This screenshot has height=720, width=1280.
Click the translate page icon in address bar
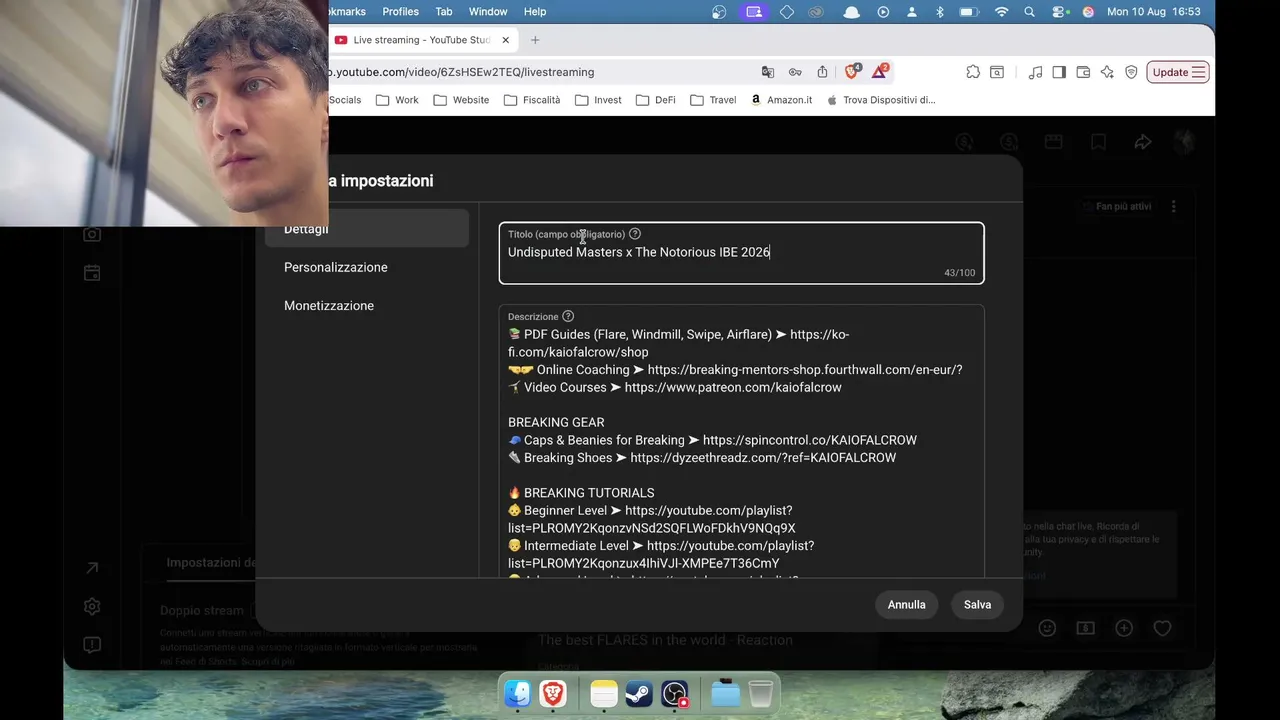coord(768,72)
